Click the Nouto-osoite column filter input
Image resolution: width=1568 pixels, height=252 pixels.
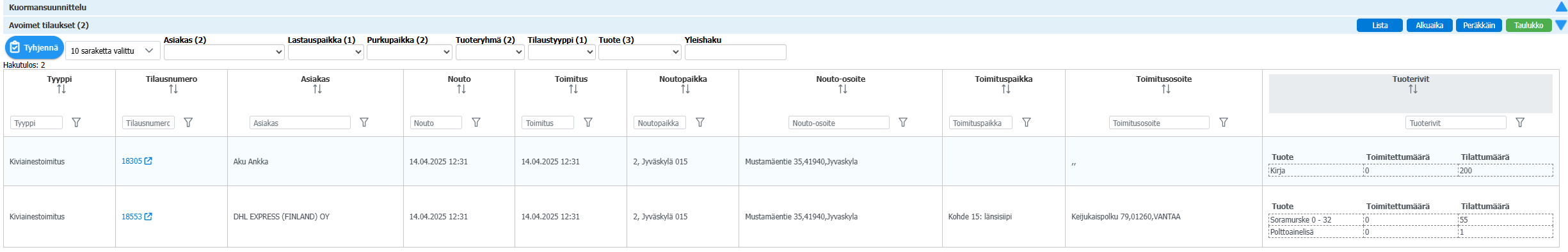click(839, 123)
